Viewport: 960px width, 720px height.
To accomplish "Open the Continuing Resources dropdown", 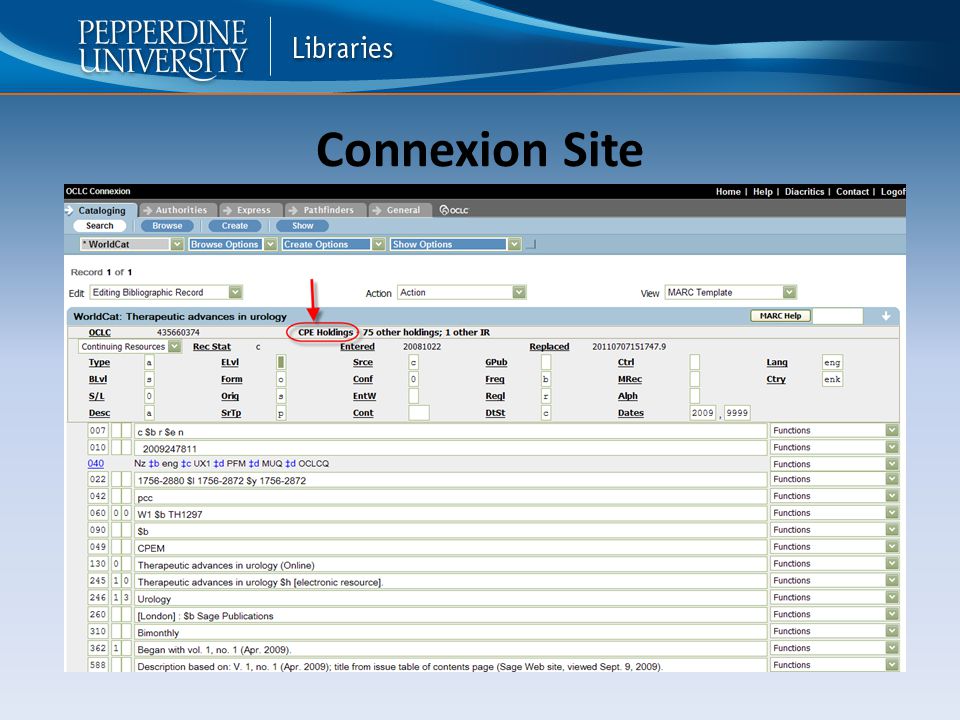I will [130, 347].
